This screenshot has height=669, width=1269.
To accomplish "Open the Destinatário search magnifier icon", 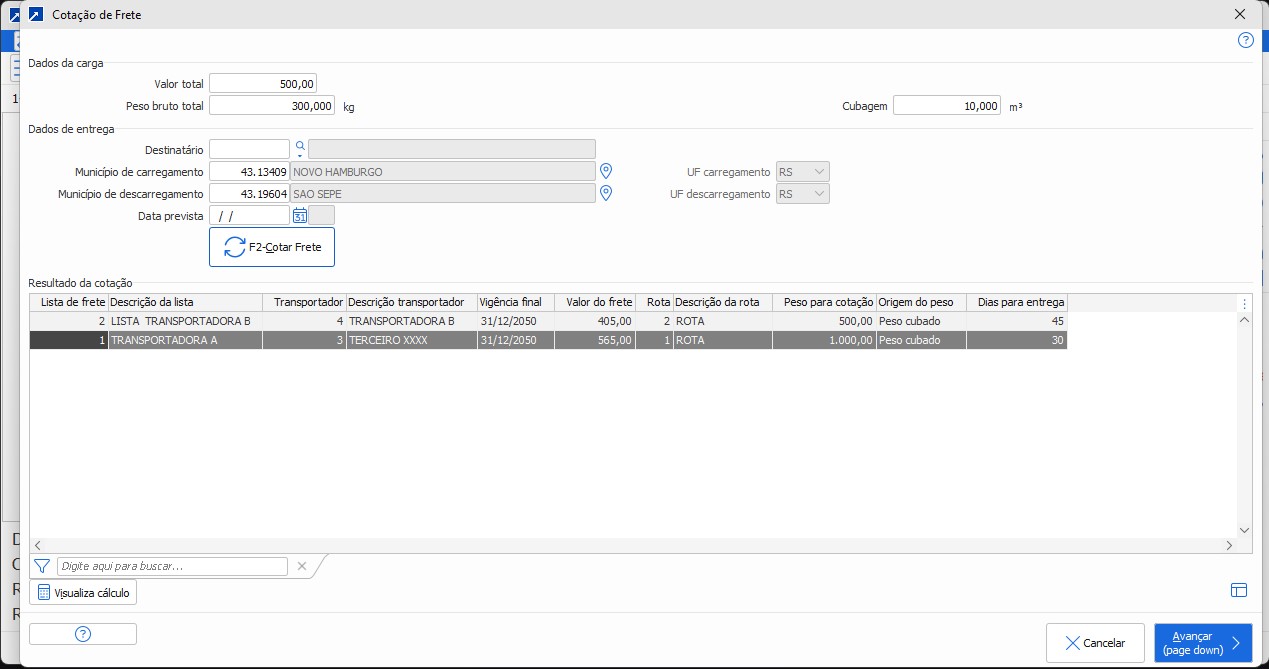I will [x=299, y=147].
